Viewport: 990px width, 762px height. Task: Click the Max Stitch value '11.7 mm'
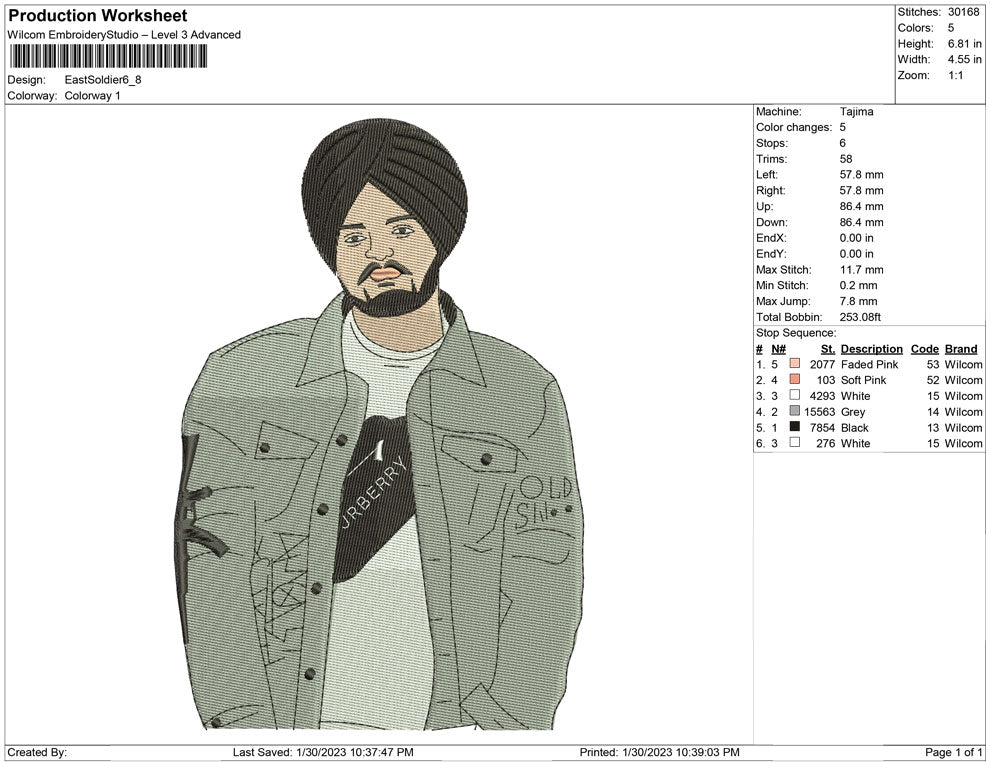tap(861, 270)
